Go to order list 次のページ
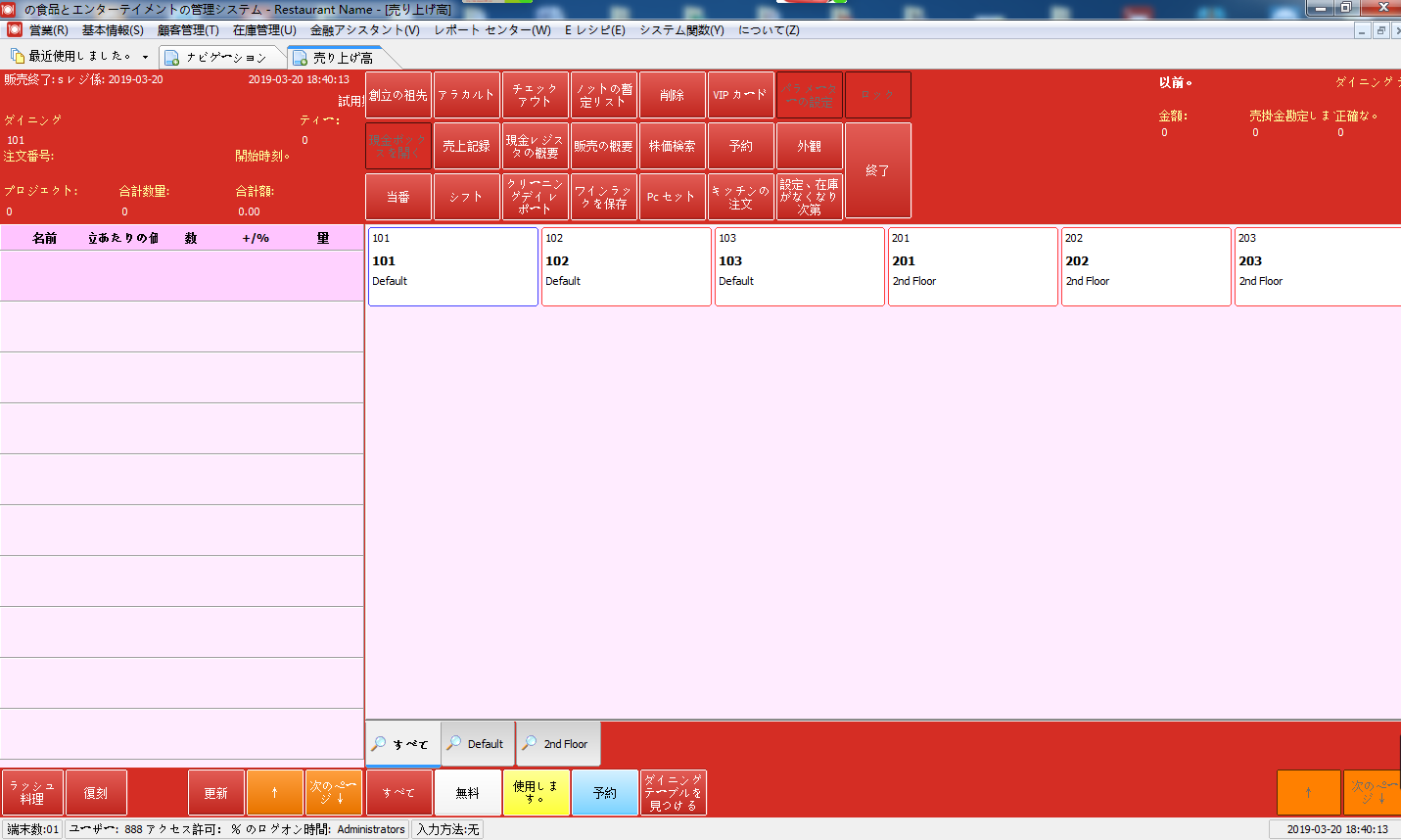The height and width of the screenshot is (840, 1401). 334,793
